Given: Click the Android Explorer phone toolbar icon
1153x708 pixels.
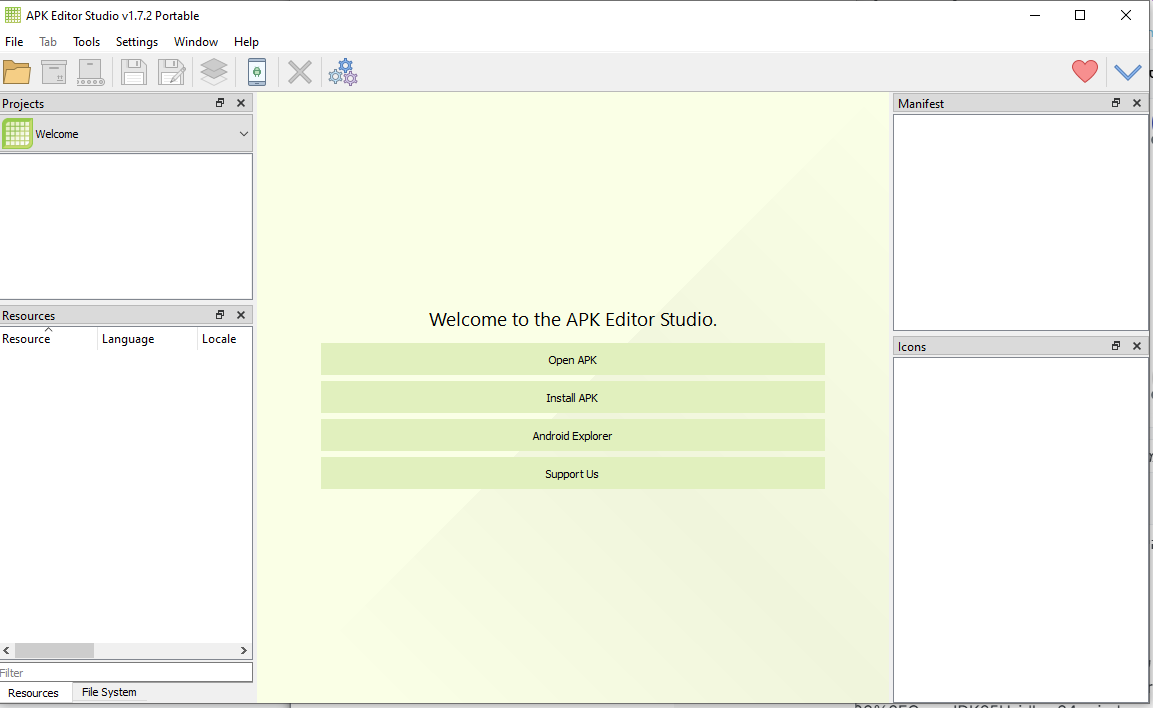Looking at the screenshot, I should click(x=257, y=72).
